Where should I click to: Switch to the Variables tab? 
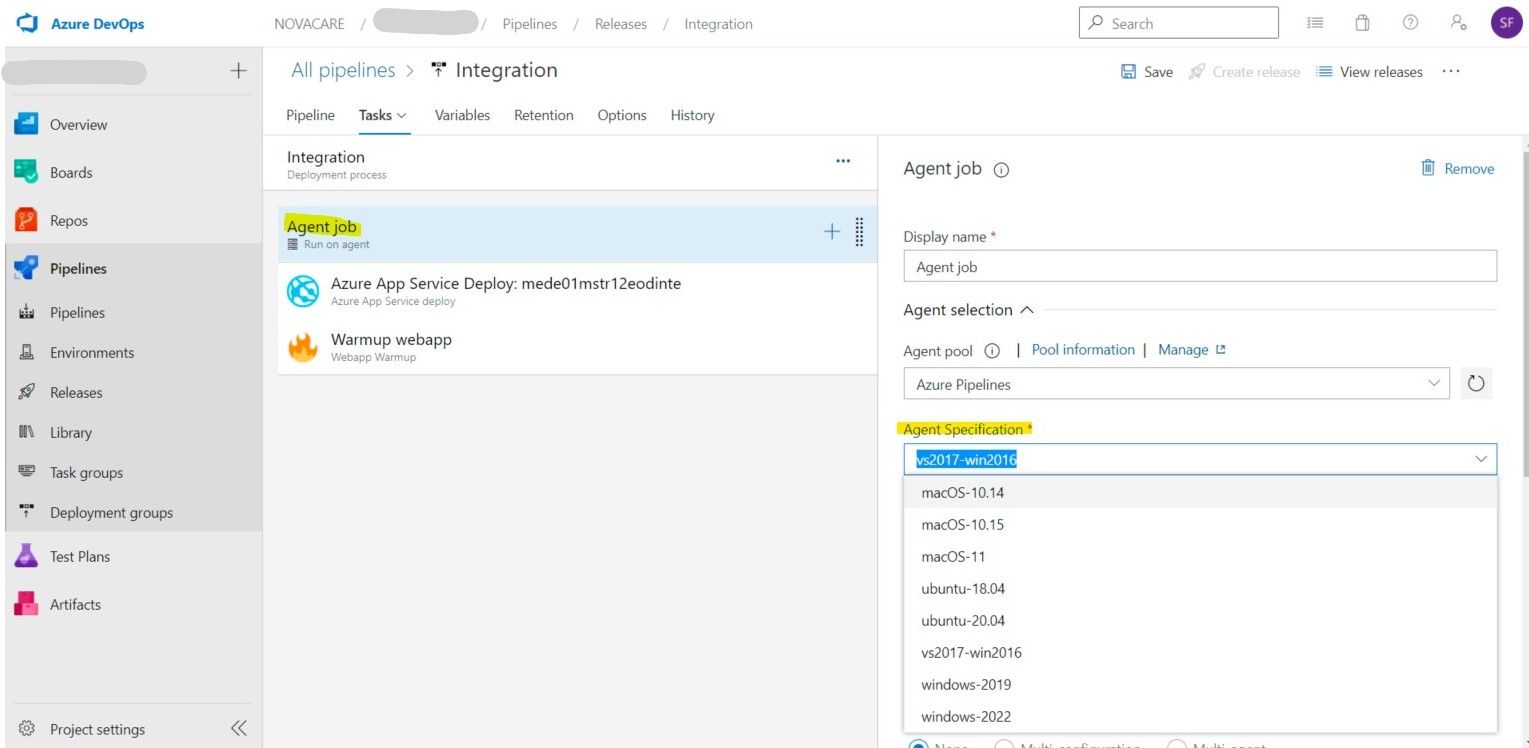(x=462, y=115)
